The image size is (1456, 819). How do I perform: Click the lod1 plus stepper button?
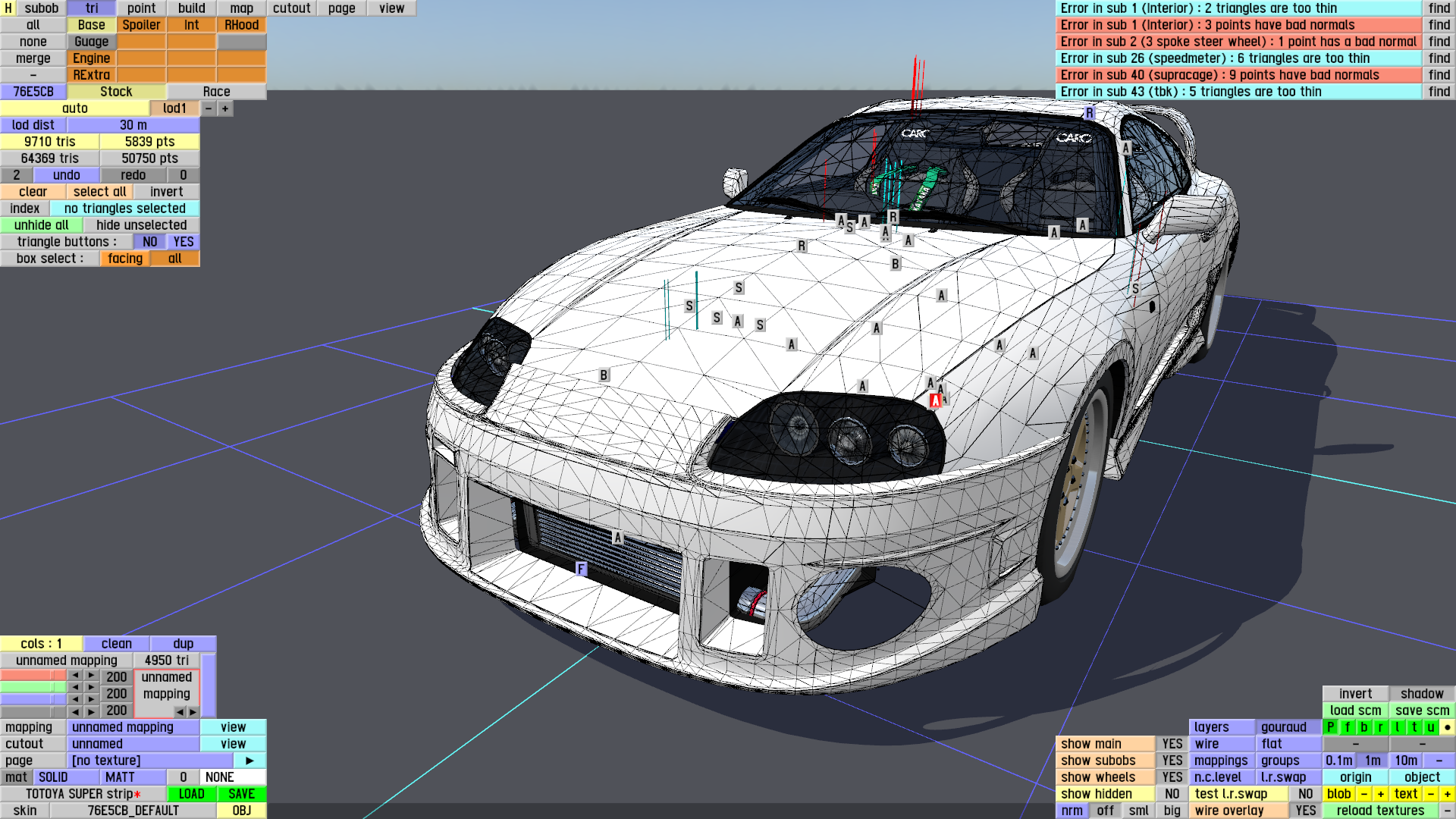pos(225,108)
